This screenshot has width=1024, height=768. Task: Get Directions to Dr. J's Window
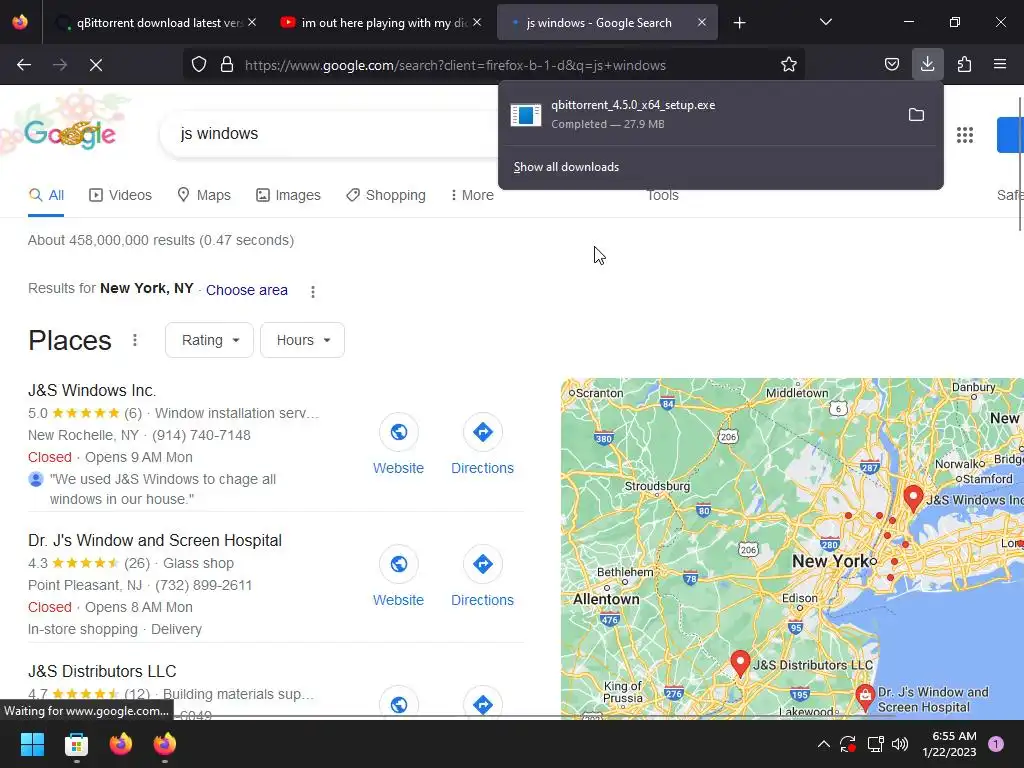(x=483, y=564)
